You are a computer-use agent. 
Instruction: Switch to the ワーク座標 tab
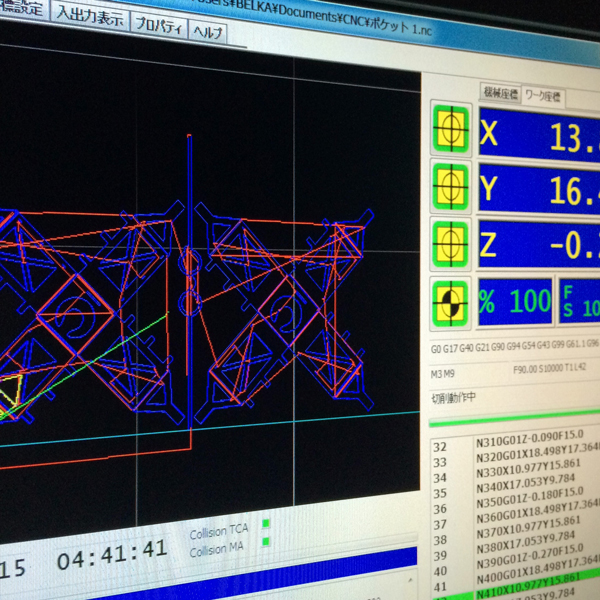[543, 97]
